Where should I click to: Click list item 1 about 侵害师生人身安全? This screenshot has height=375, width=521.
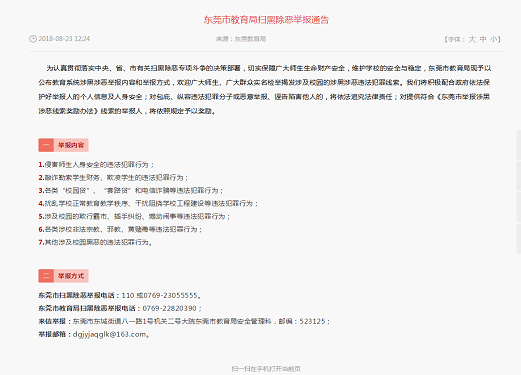click(x=96, y=164)
